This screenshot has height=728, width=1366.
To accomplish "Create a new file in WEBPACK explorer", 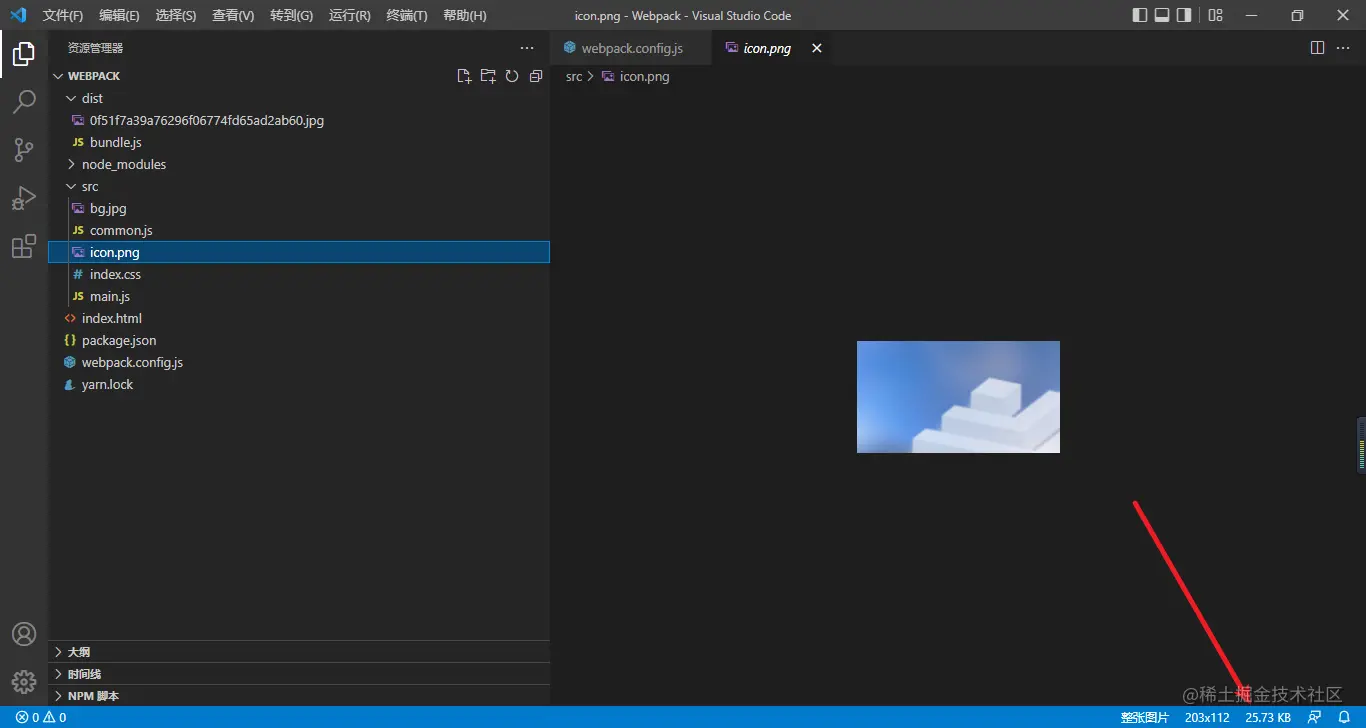I will (464, 76).
